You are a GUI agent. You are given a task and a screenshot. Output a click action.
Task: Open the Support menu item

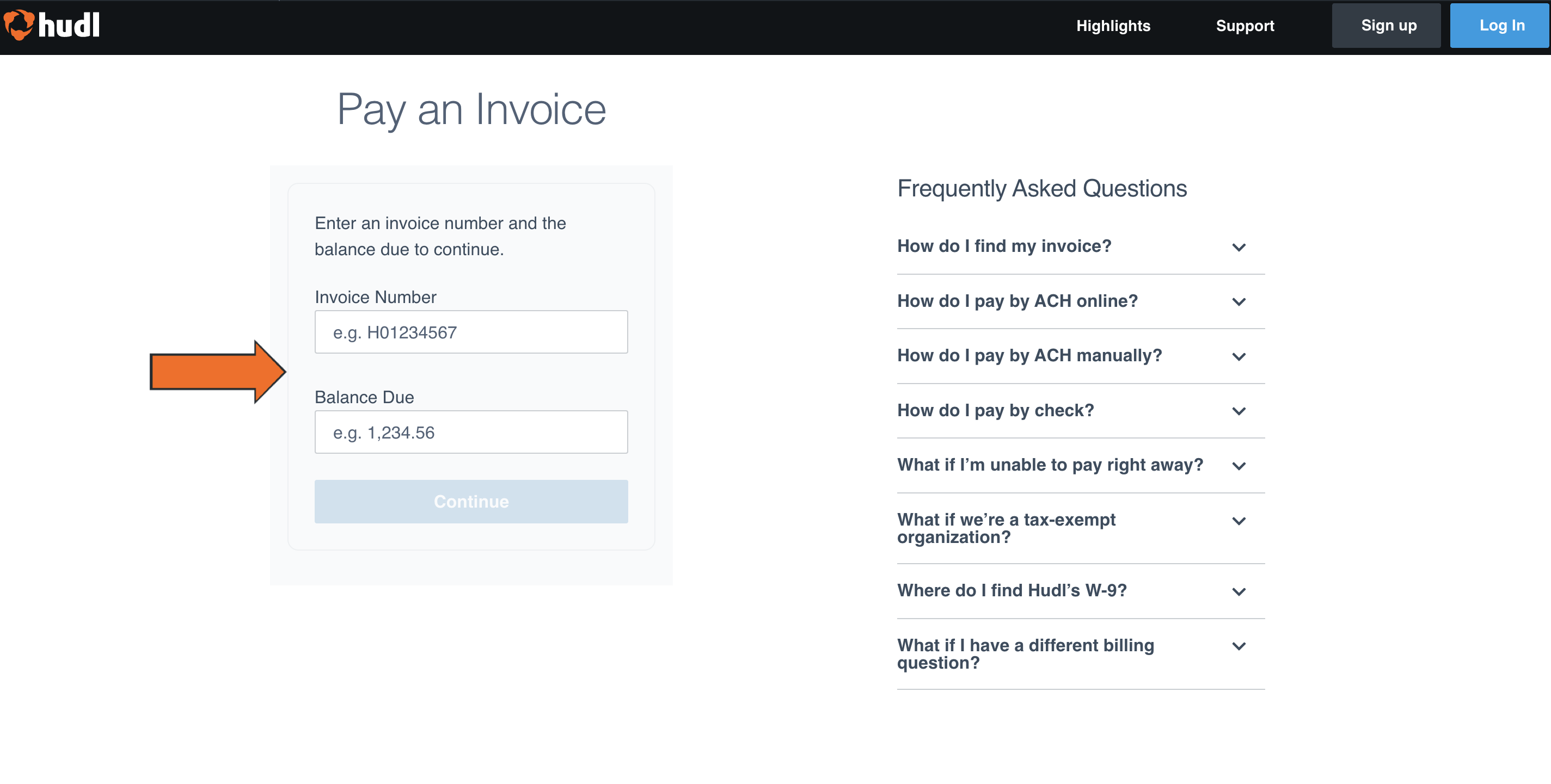(x=1245, y=25)
